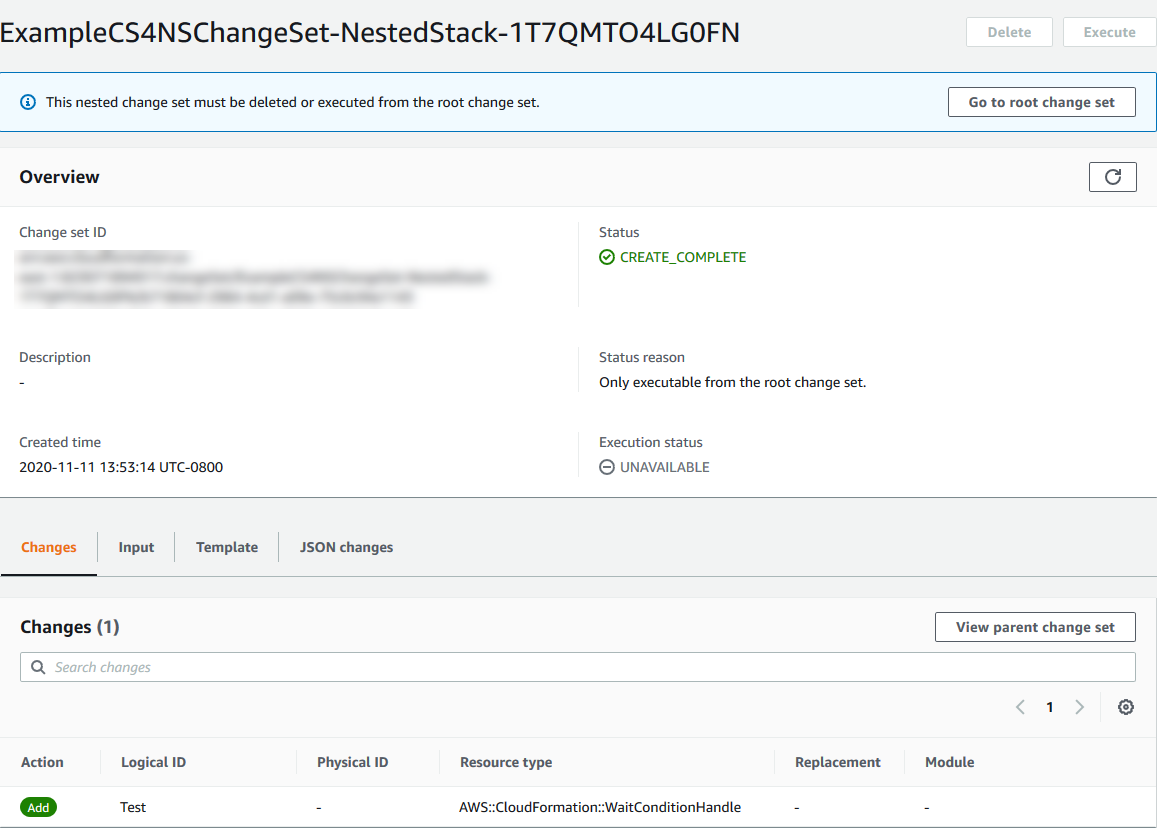This screenshot has width=1157, height=828.
Task: Click the green Add action badge
Action: click(39, 807)
